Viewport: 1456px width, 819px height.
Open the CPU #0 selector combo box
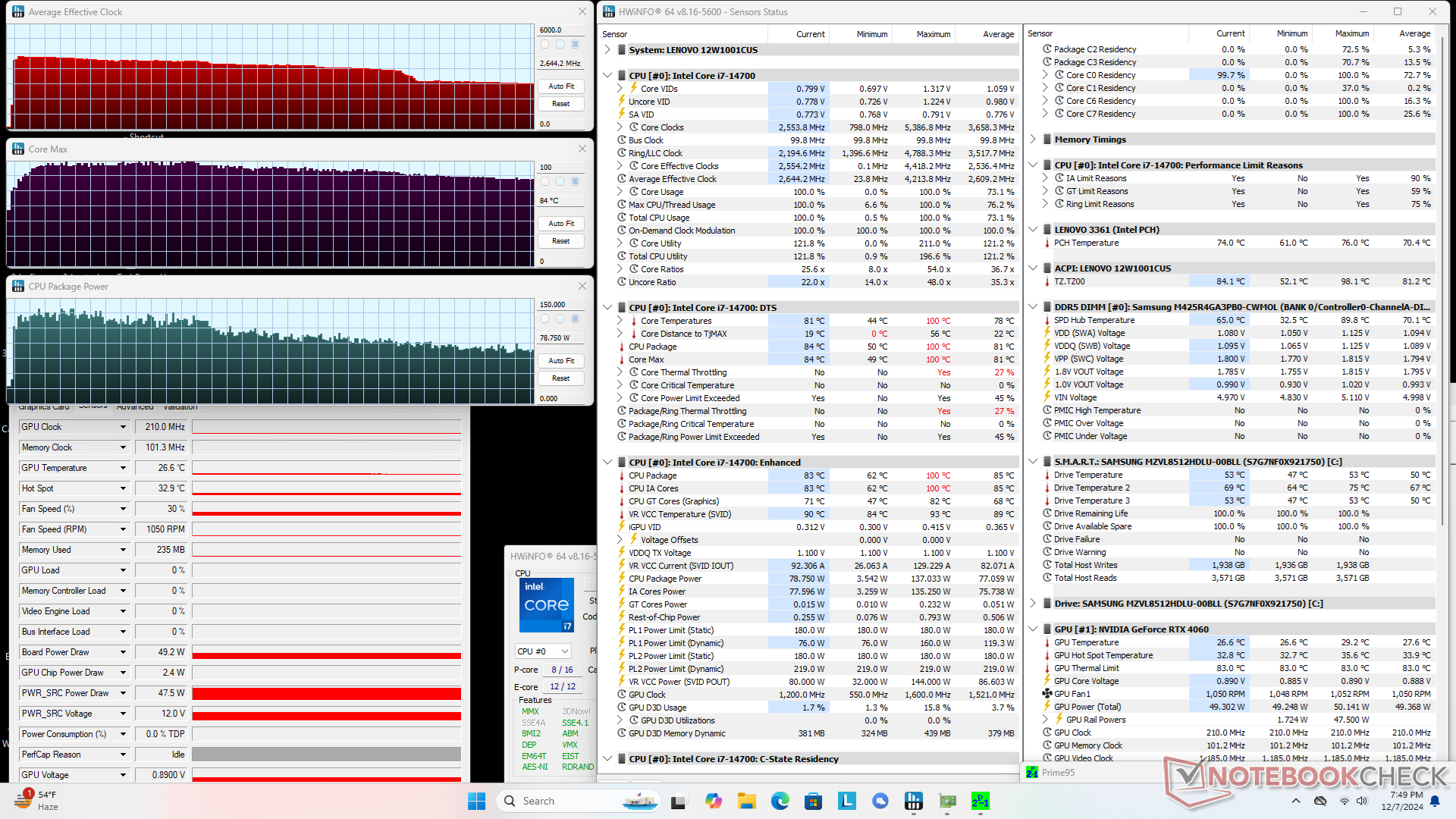click(543, 651)
